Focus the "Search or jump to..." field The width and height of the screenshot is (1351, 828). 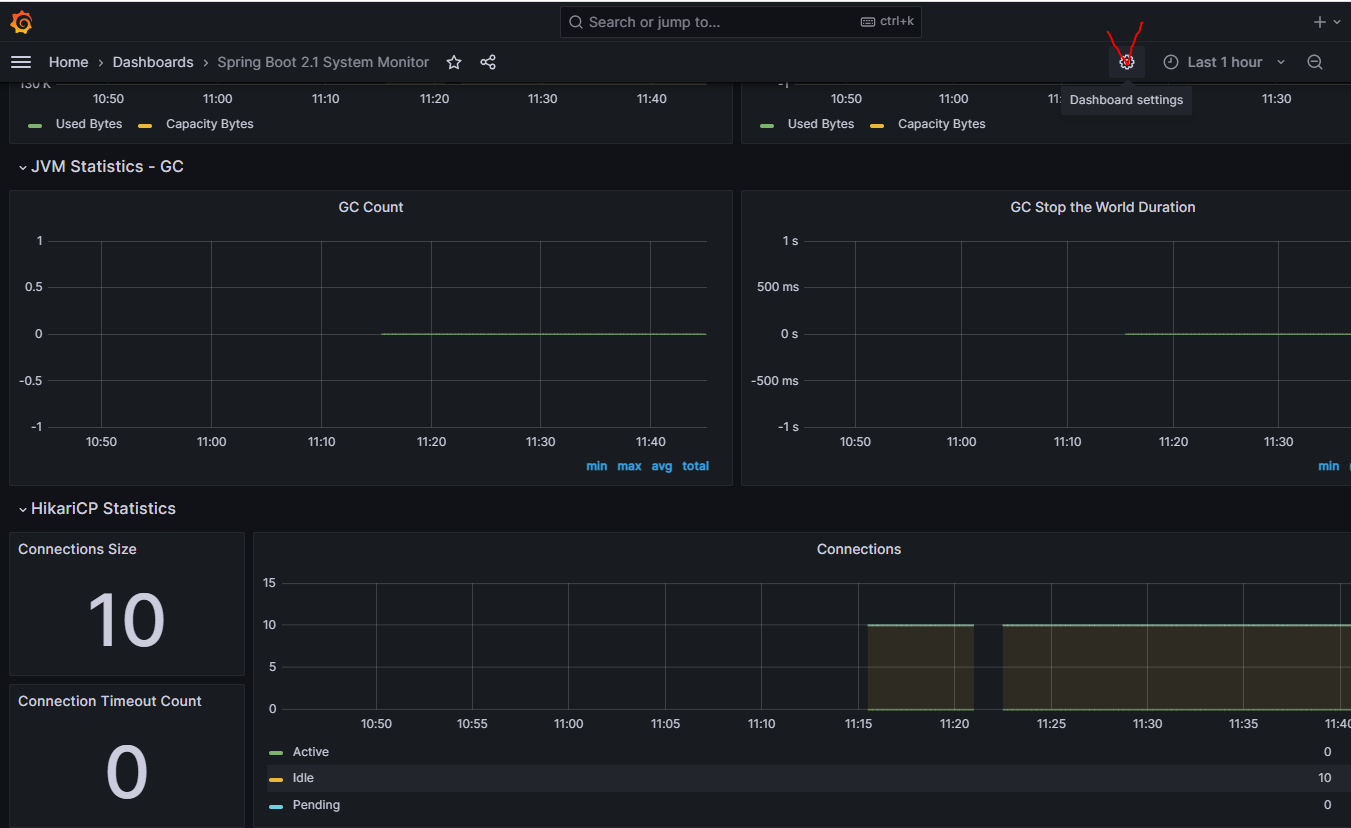pos(741,22)
